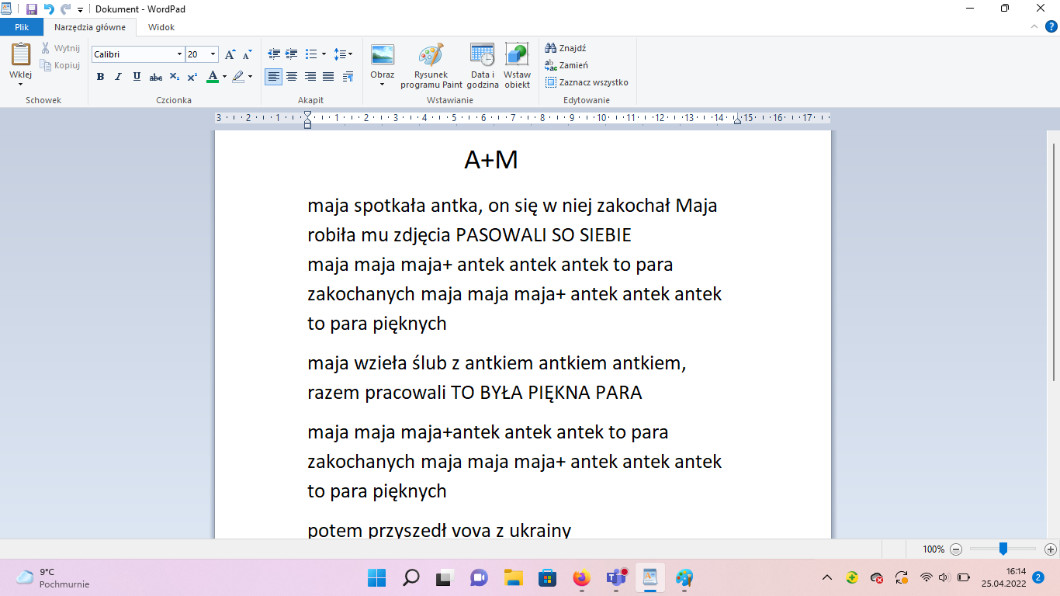The width and height of the screenshot is (1060, 596).
Task: Apply subscript formatting
Action: (174, 77)
